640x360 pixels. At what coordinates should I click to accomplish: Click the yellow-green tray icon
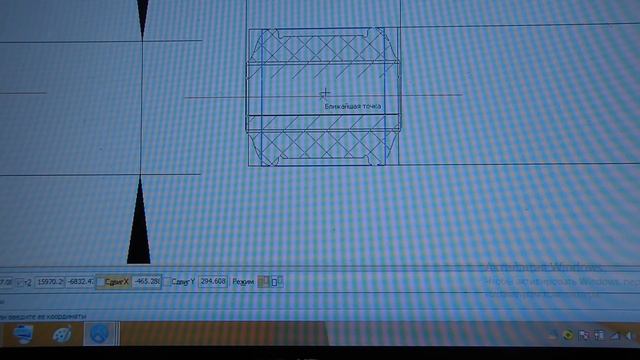(x=568, y=336)
